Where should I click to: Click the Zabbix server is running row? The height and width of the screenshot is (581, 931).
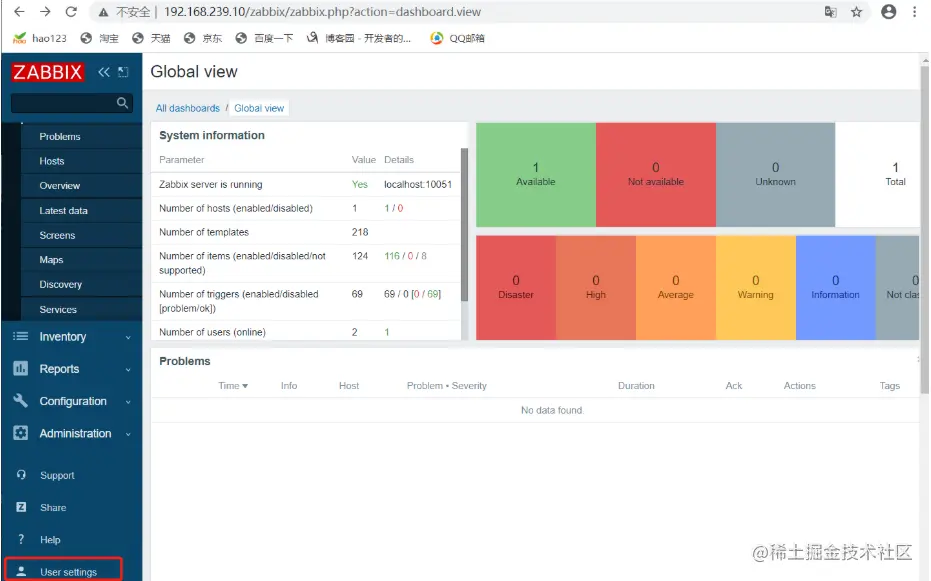click(306, 185)
